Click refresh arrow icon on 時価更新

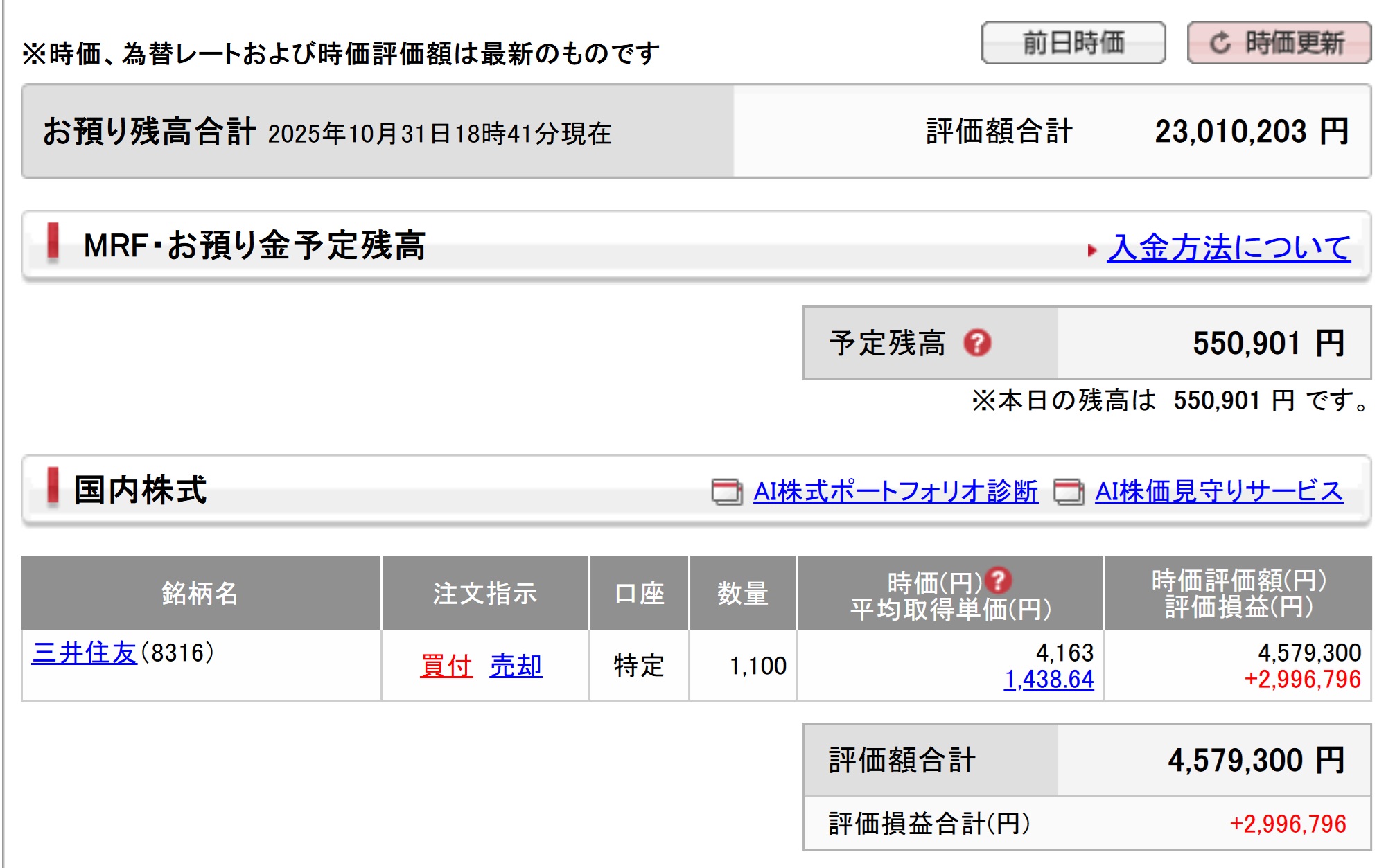click(x=1220, y=43)
